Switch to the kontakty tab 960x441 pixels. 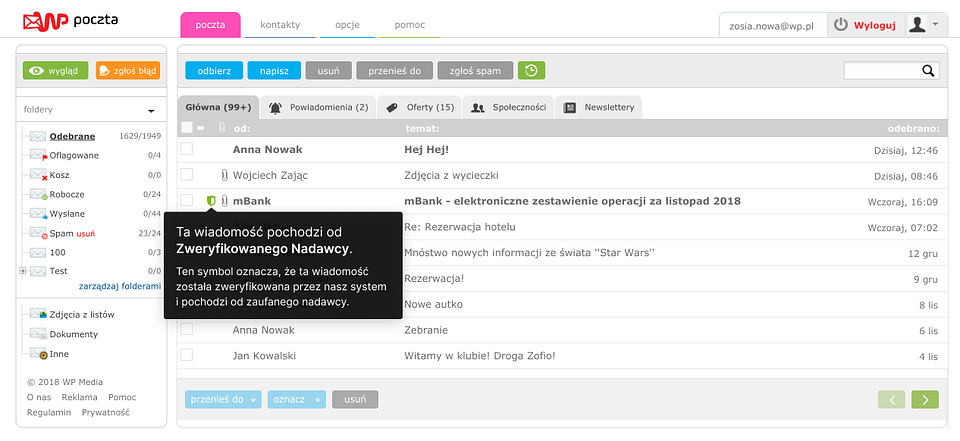(280, 24)
